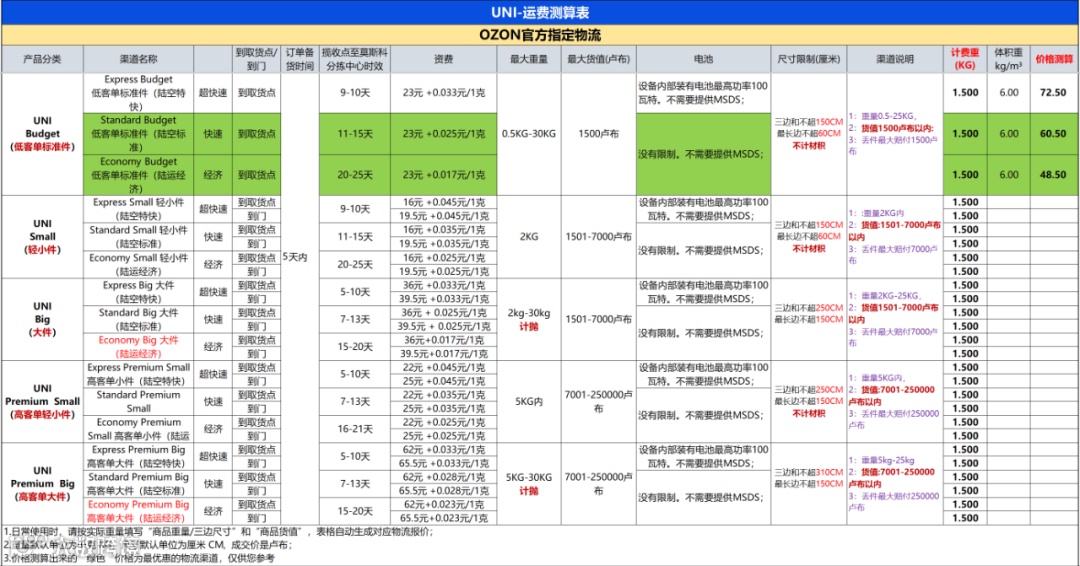Select the 2kg-30kg 计抛 weight cell
1080x566 pixels.
point(529,319)
